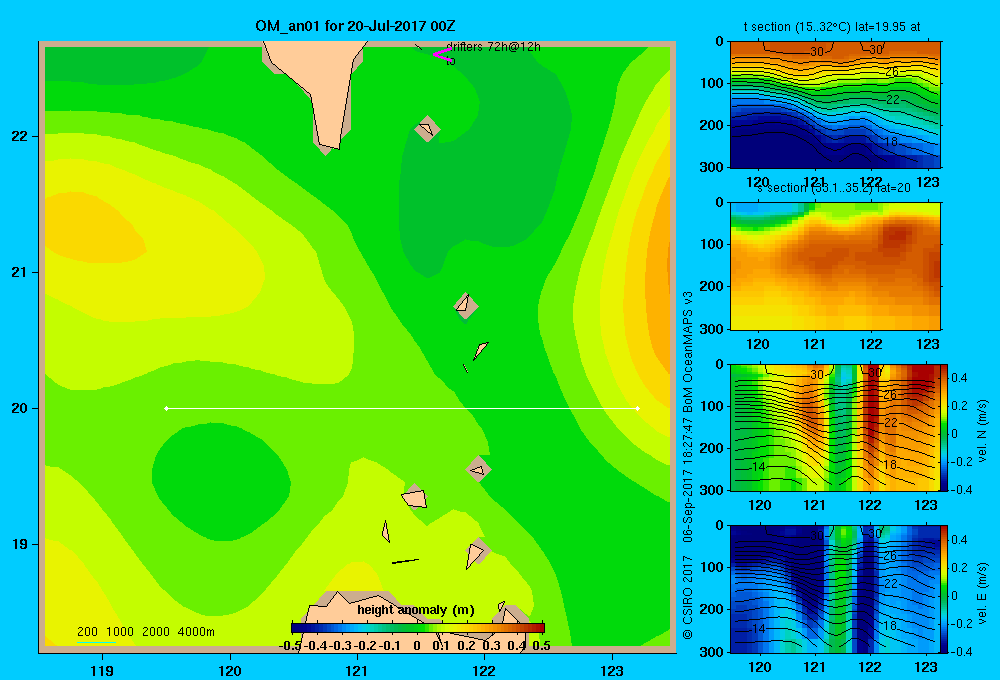1000x680 pixels.
Task: Click the "vel. E (m/s)" axis label
Action: (x=983, y=592)
